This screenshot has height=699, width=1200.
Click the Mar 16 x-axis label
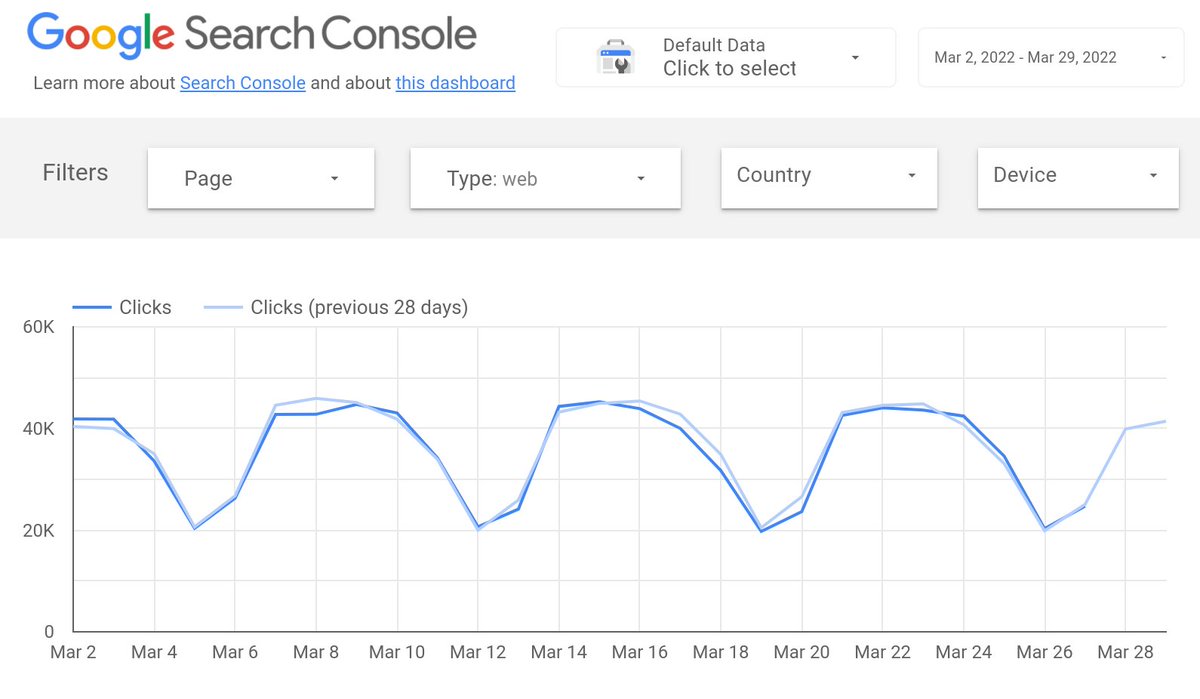coord(639,652)
